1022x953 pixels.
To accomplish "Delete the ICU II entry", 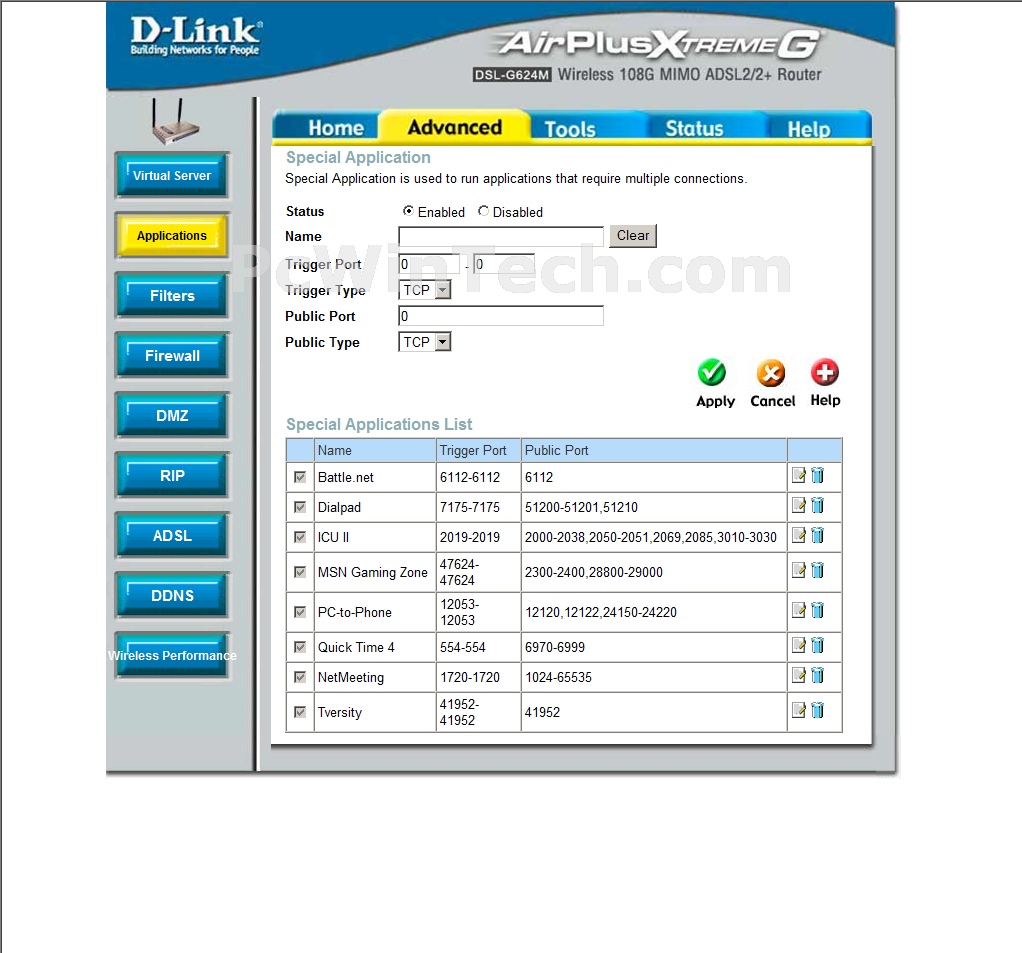I will (x=817, y=535).
